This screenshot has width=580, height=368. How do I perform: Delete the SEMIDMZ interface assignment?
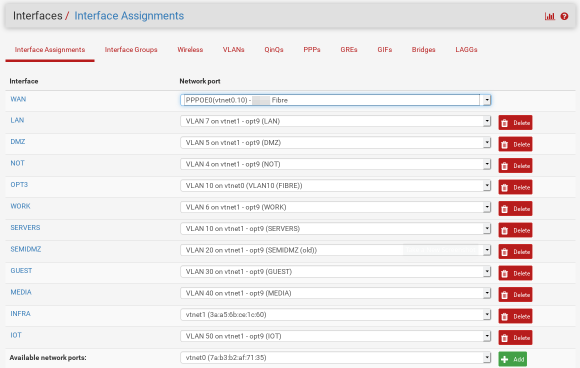pyautogui.click(x=515, y=251)
